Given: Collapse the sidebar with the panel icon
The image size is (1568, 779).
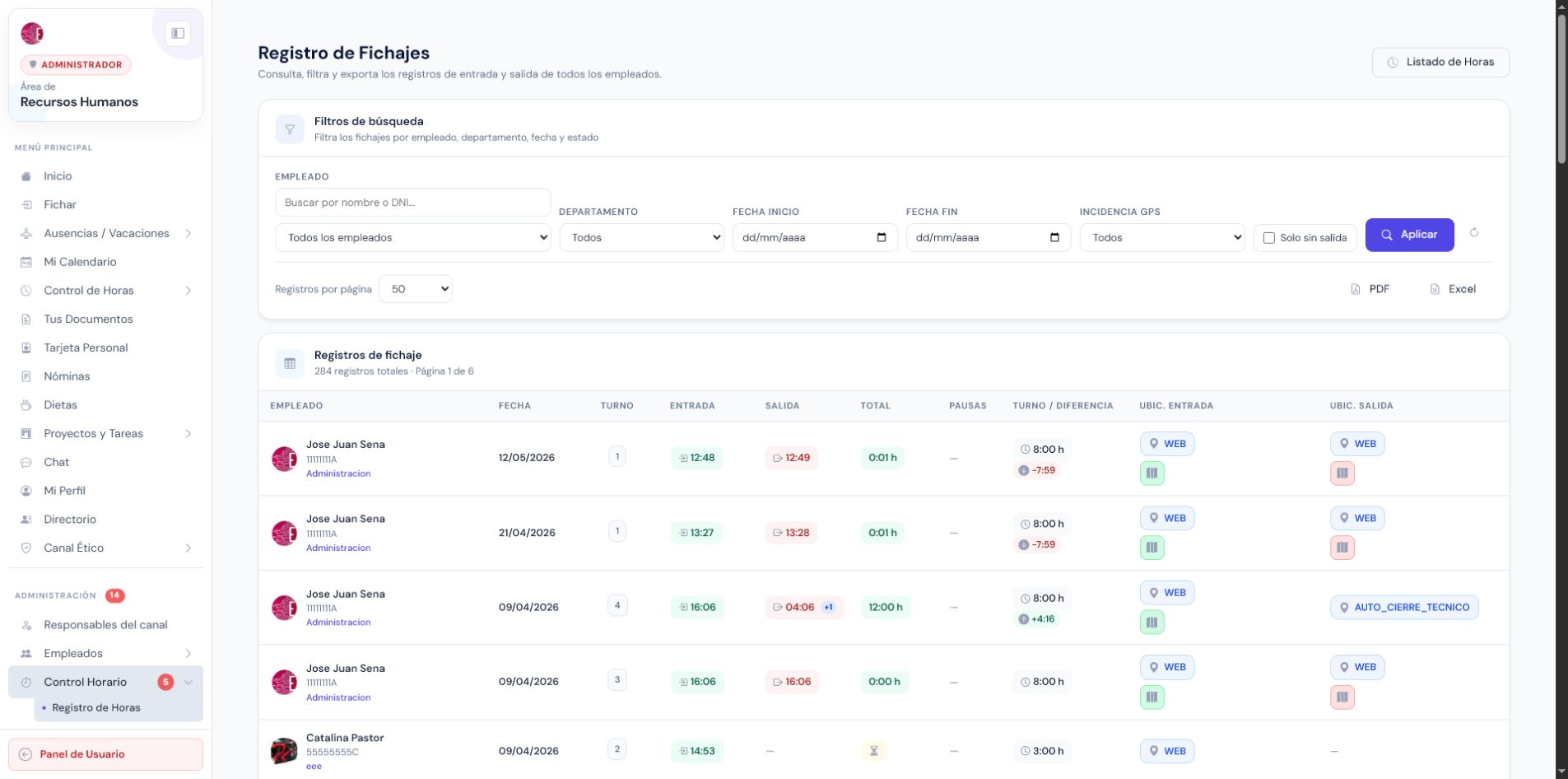Looking at the screenshot, I should point(178,33).
